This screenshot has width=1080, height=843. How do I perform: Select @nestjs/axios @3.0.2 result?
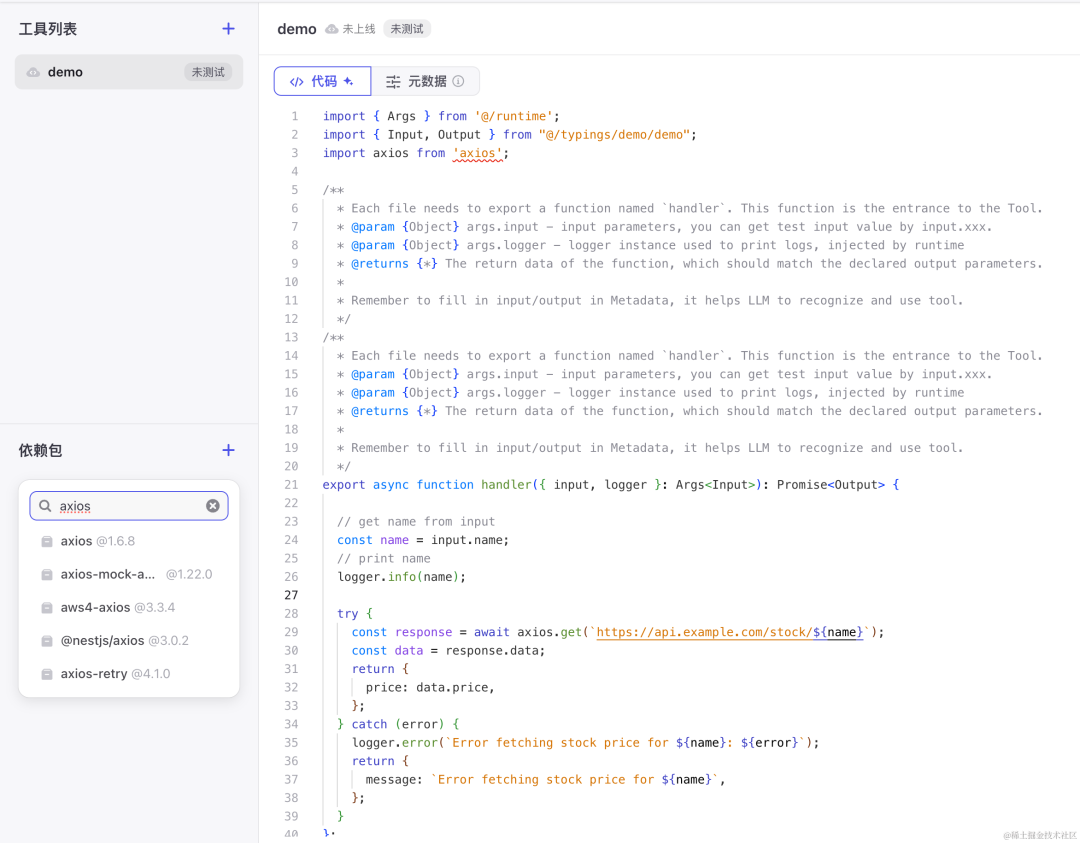pos(129,641)
